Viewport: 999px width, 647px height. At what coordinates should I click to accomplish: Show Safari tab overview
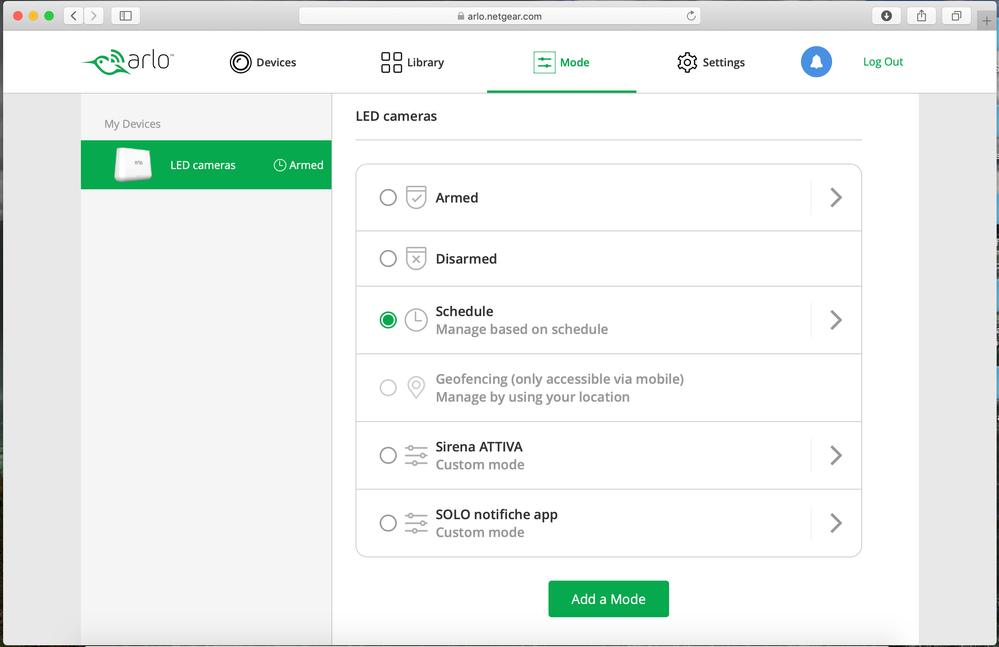956,16
